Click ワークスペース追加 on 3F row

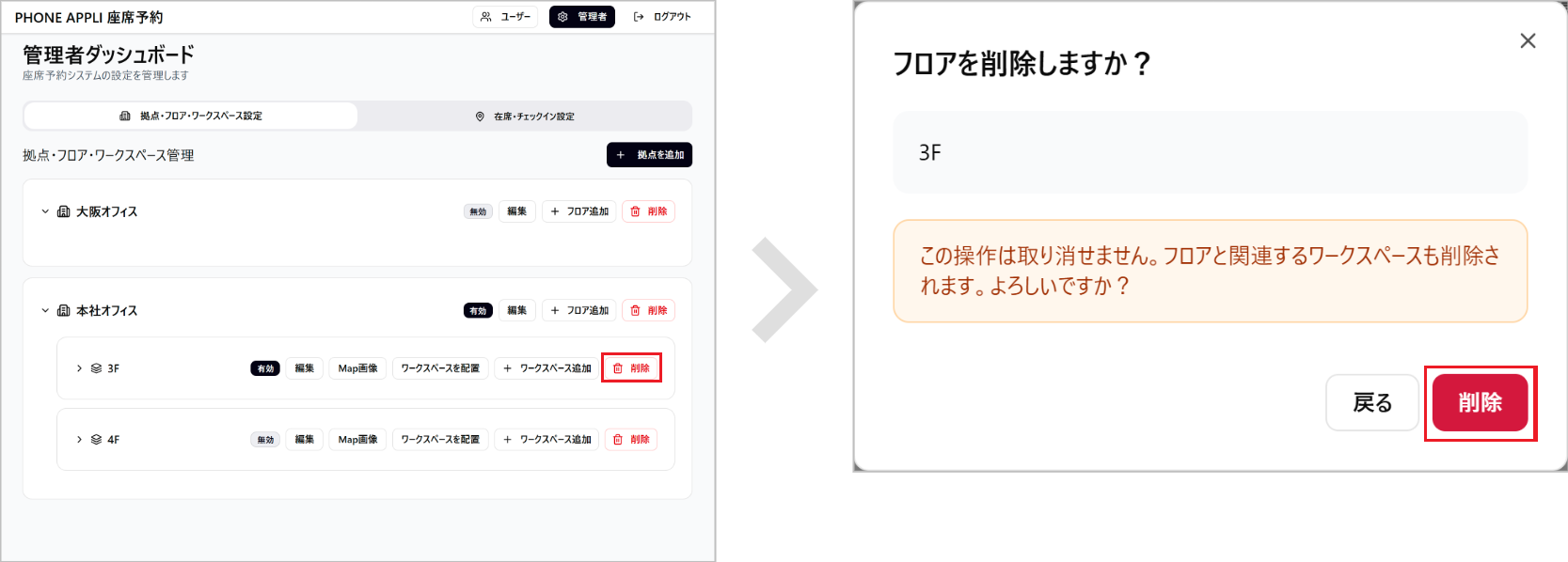(x=547, y=368)
